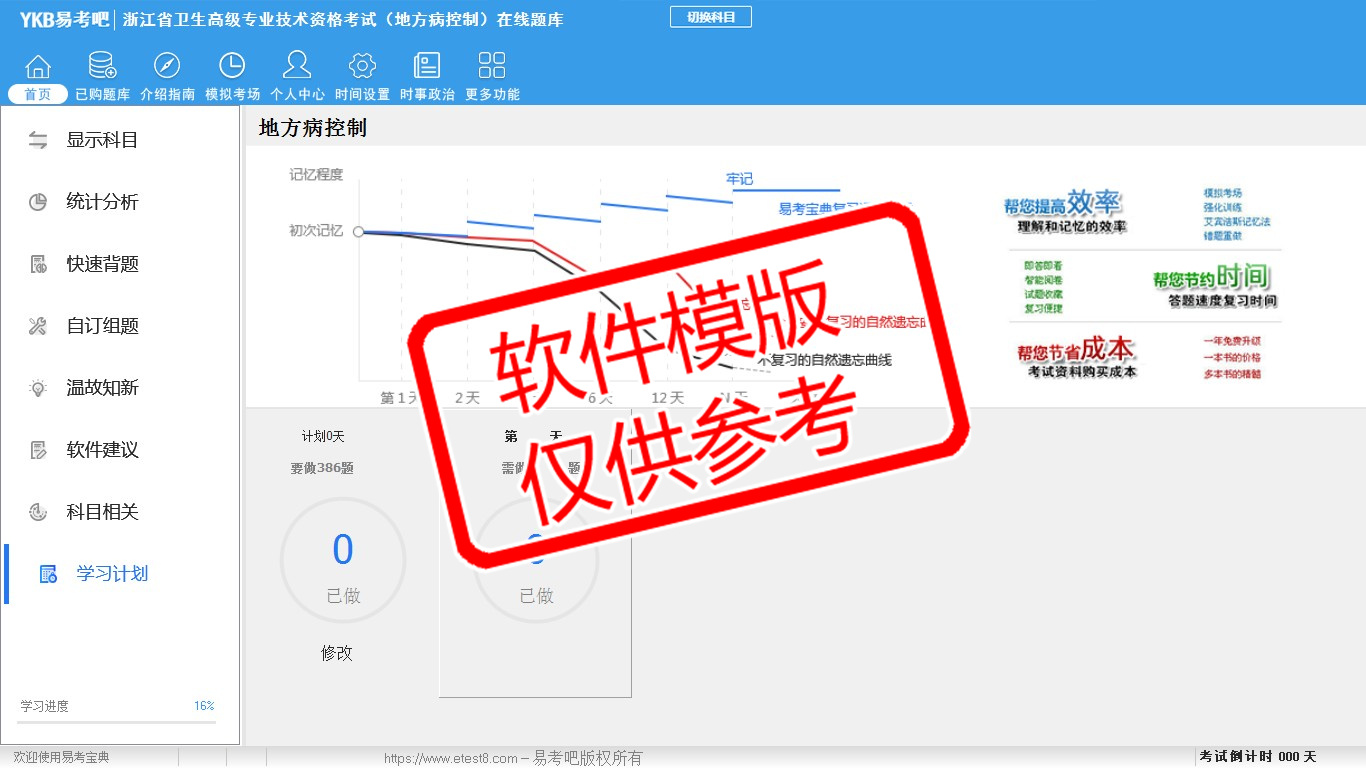This screenshot has width=1366, height=768.
Task: Click the 考试倒计时 000 天 status
Action: (x=1258, y=757)
